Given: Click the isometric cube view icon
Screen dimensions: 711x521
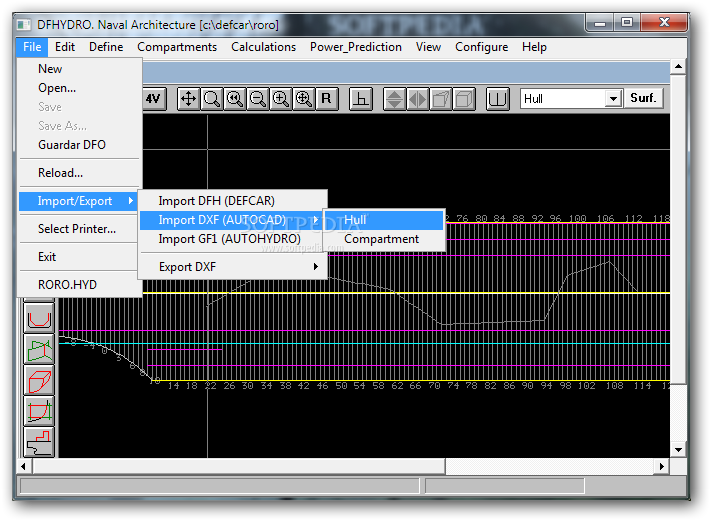Looking at the screenshot, I should (x=464, y=98).
